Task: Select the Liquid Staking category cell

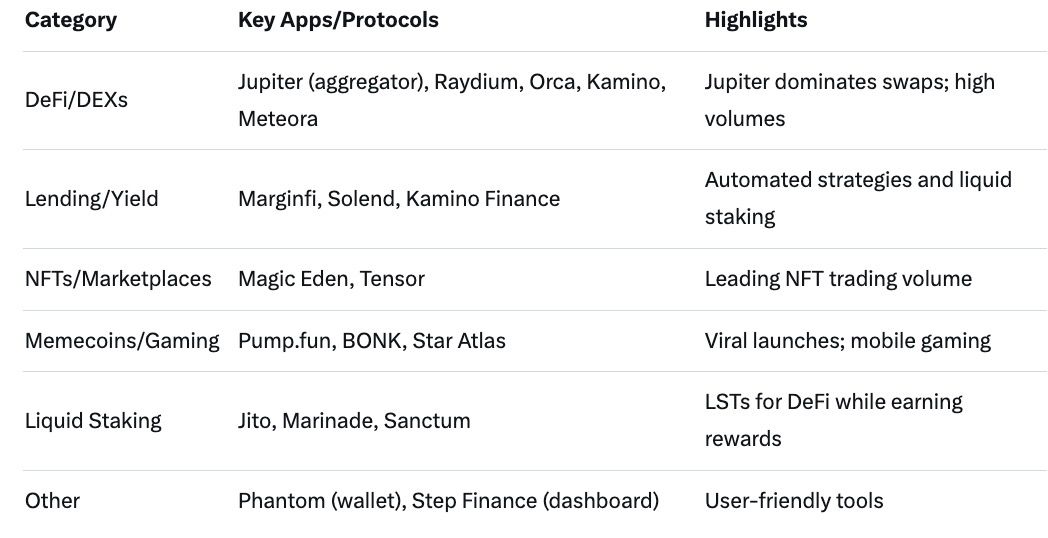Action: click(x=93, y=420)
